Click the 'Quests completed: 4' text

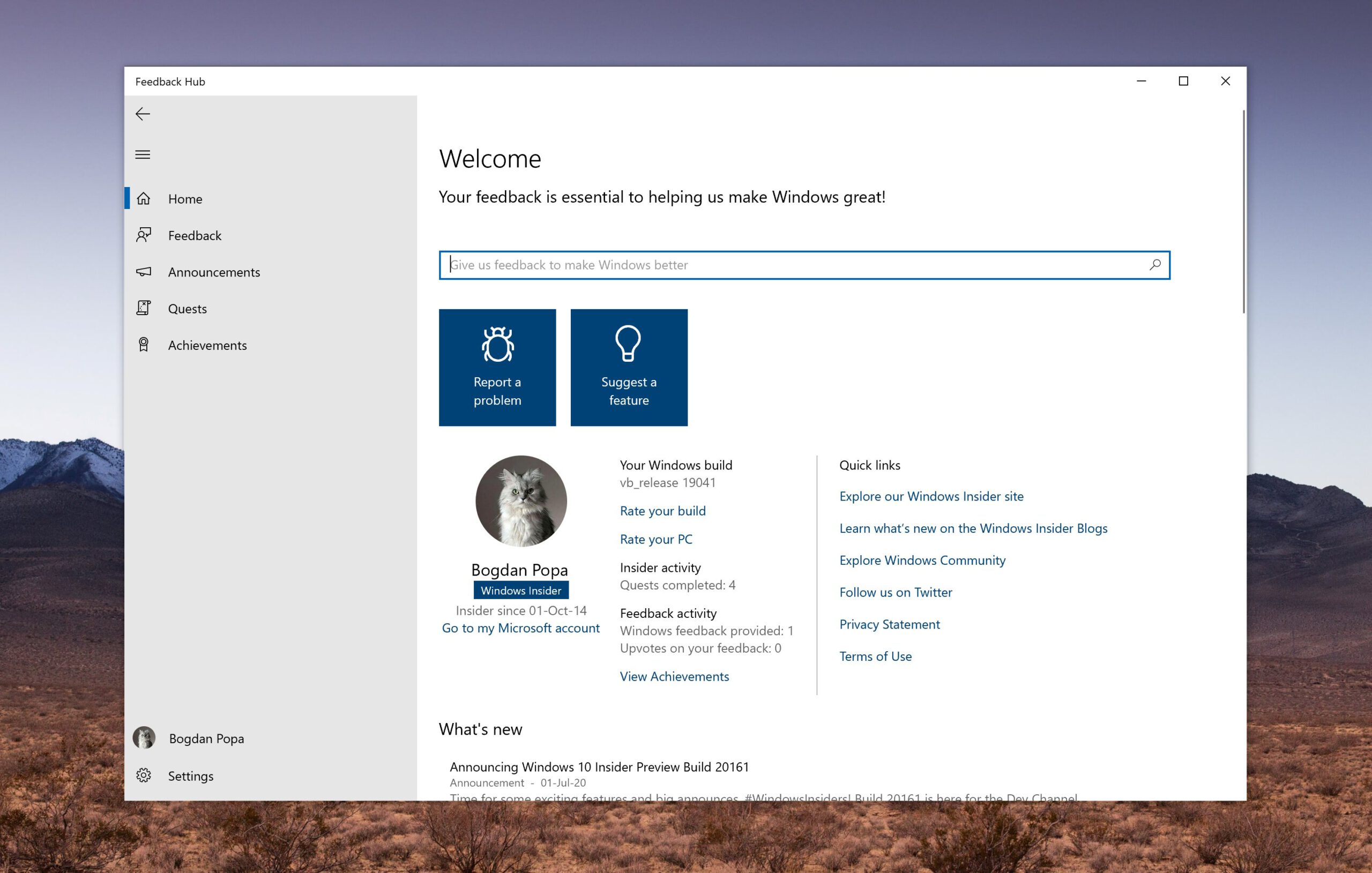(677, 585)
